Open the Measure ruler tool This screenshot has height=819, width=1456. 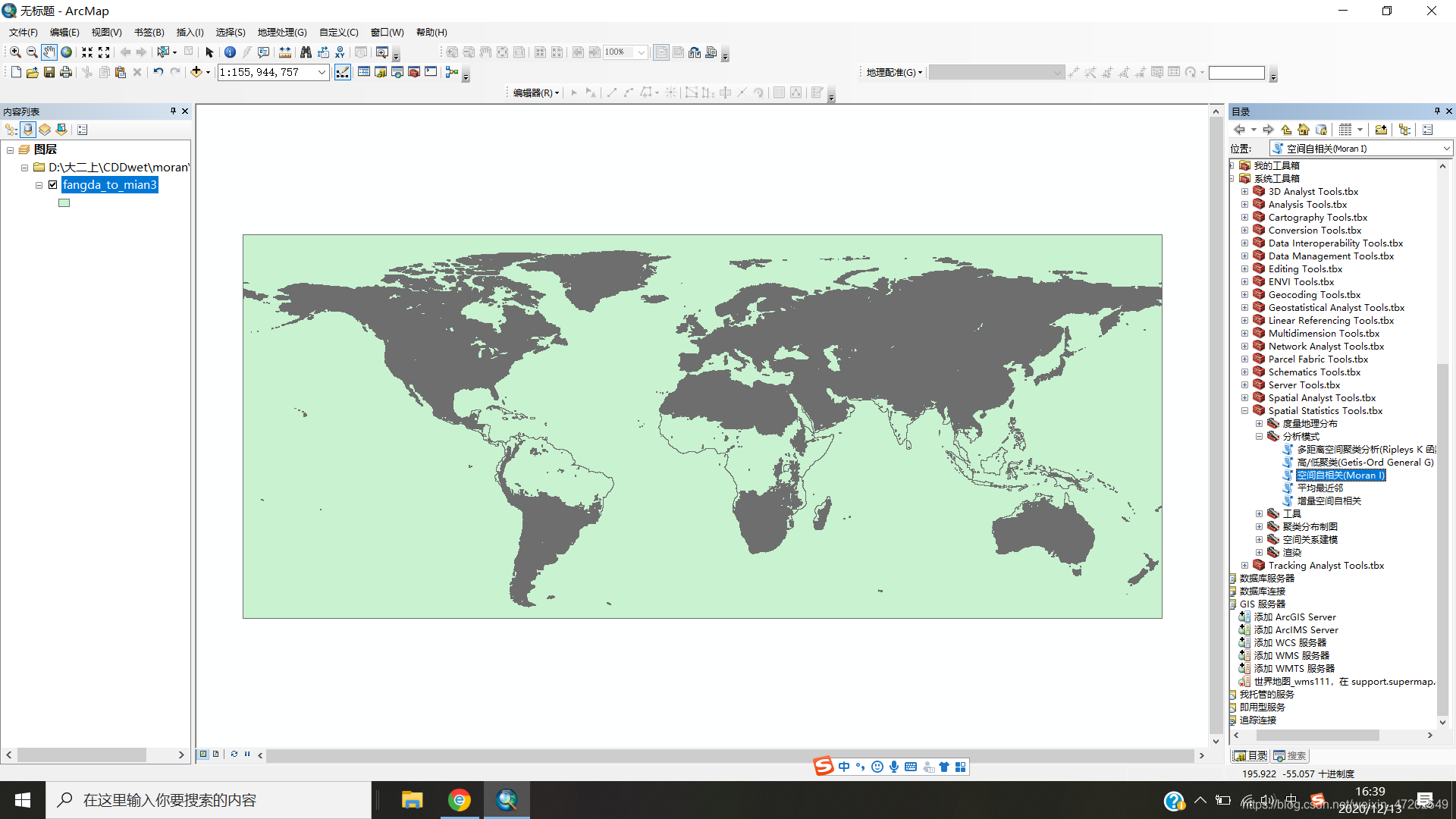point(284,52)
